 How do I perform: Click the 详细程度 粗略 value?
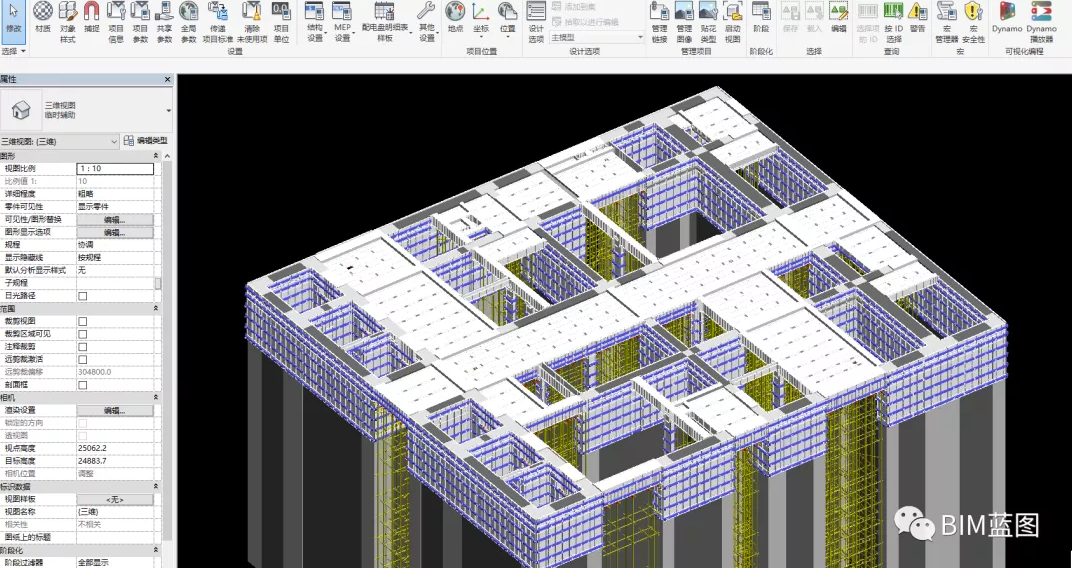(115, 194)
